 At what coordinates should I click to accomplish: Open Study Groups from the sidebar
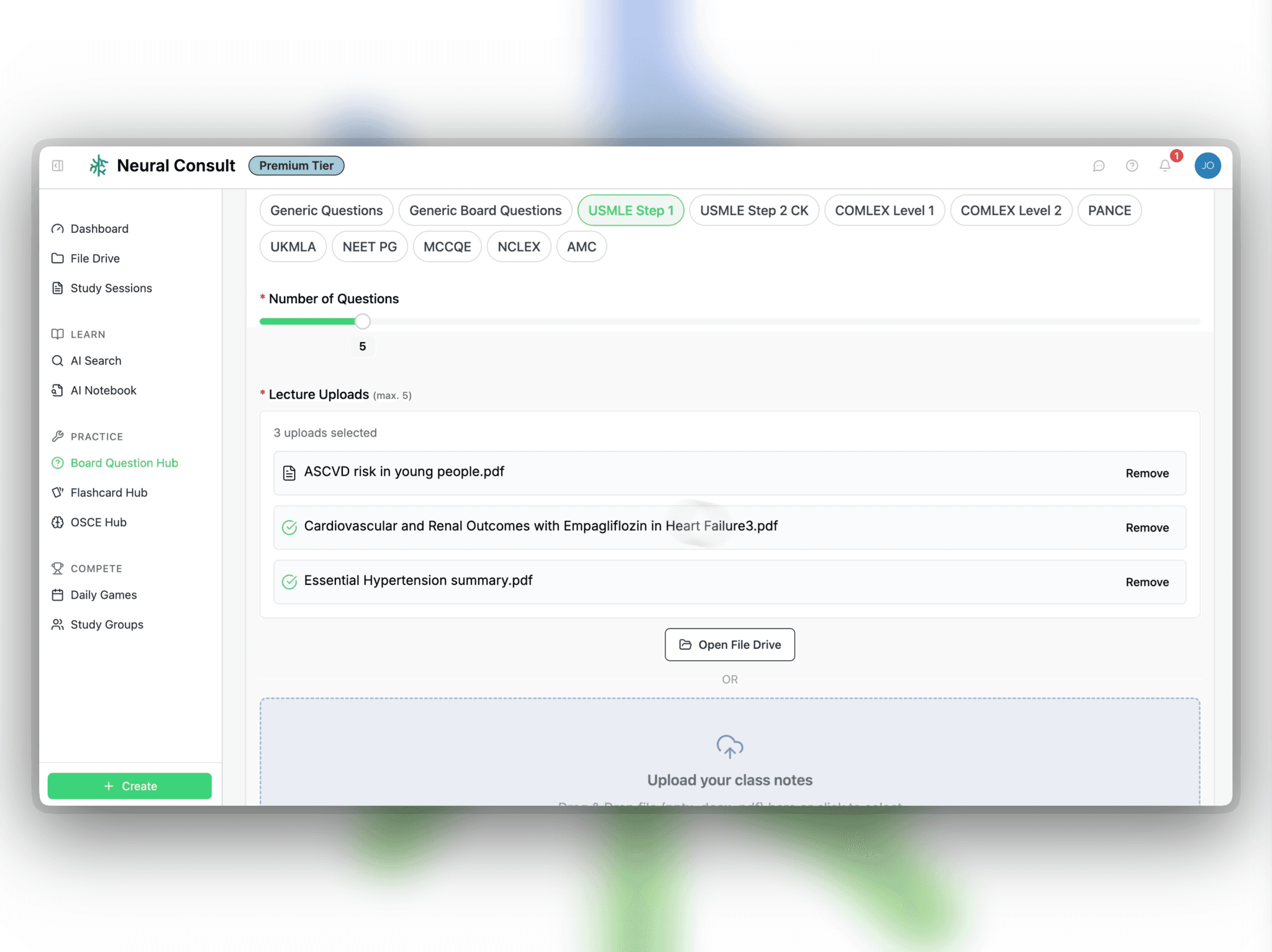click(106, 624)
